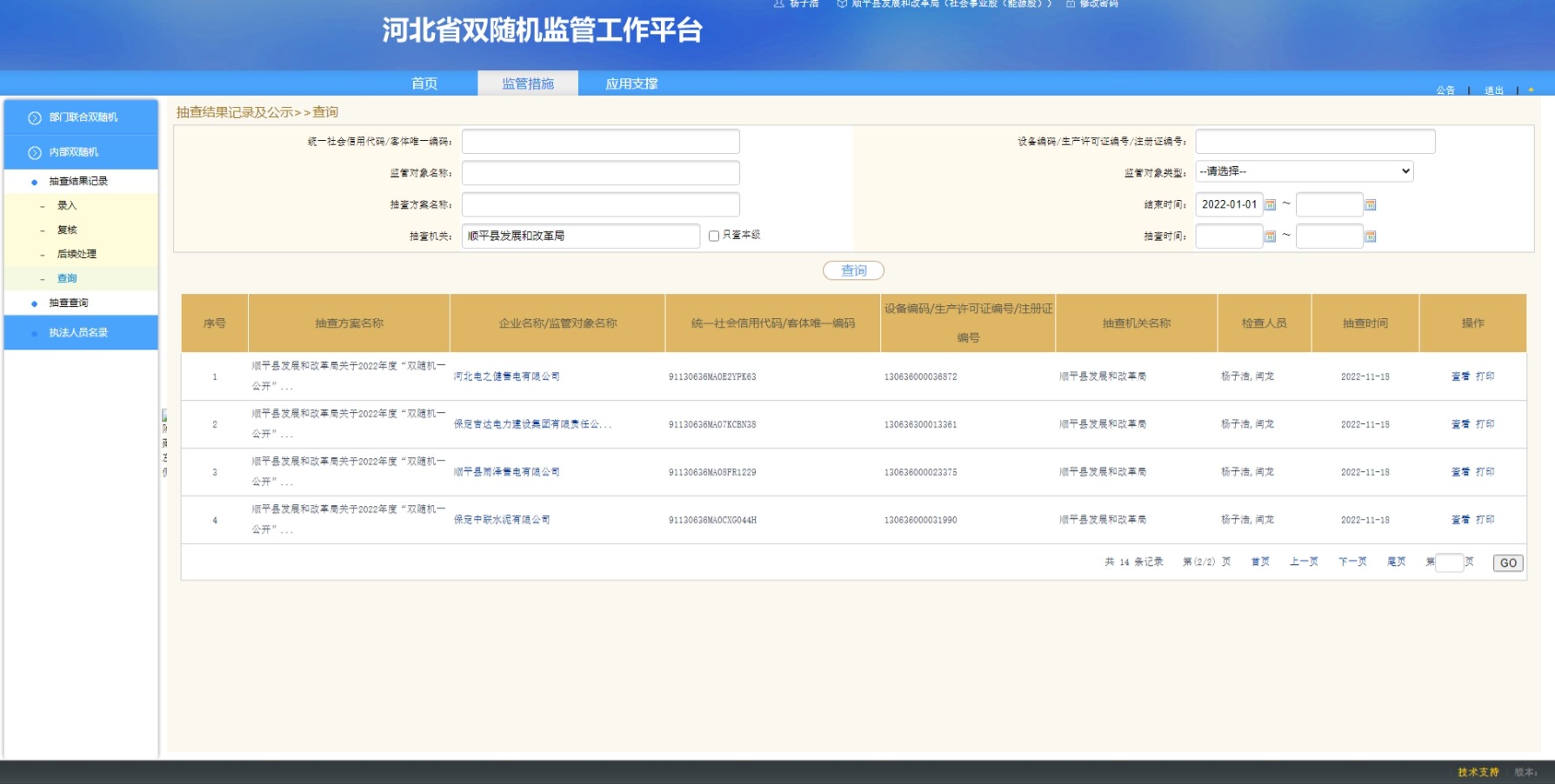
Task: Click the 部门联合双随机 circle arrow icon
Action: (x=35, y=118)
